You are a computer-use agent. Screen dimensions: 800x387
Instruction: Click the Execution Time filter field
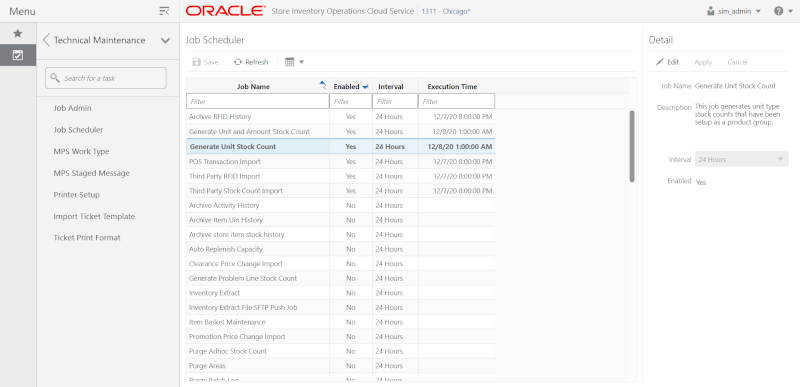click(457, 101)
